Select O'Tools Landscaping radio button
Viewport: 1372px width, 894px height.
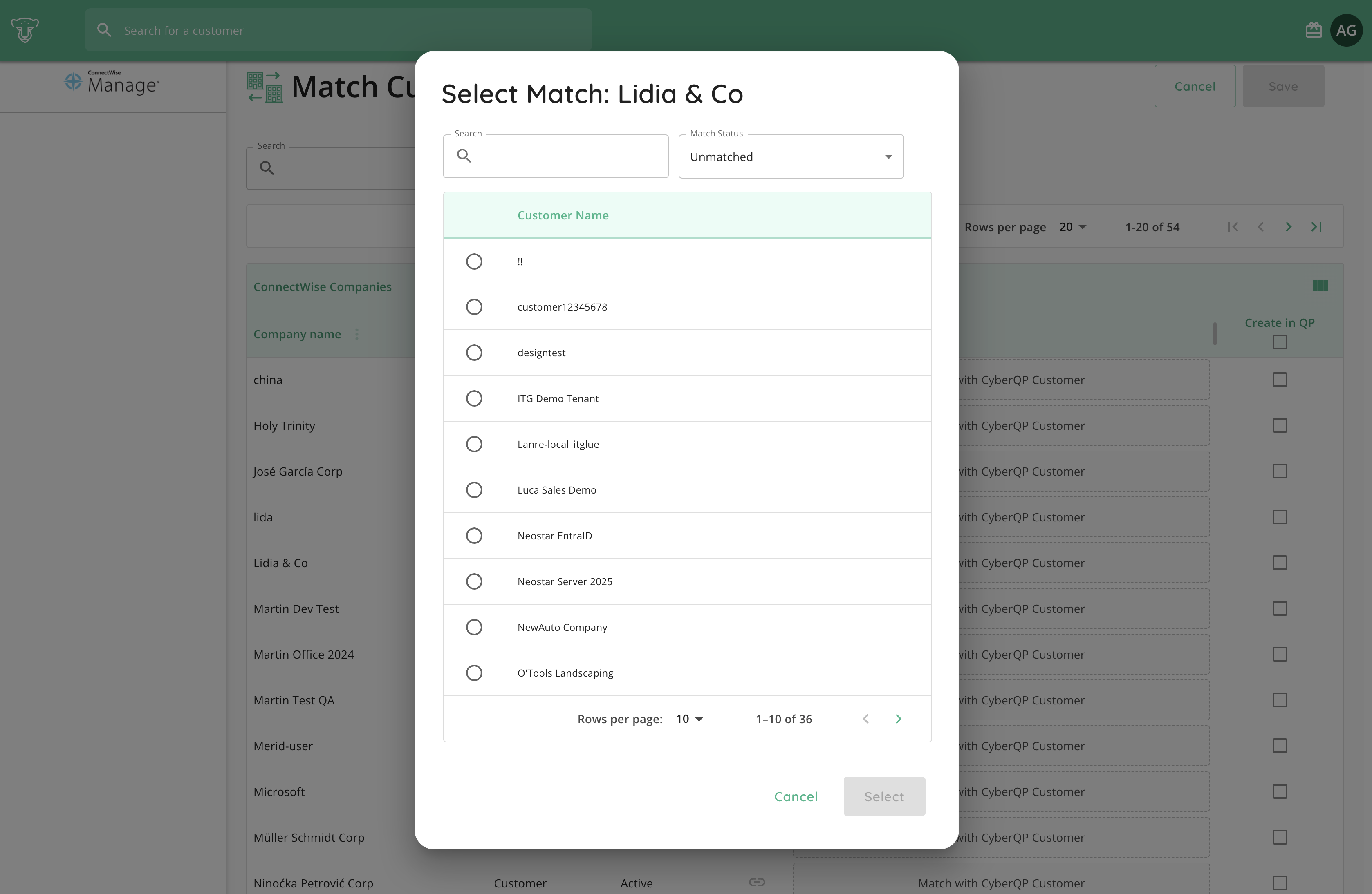[x=474, y=672]
